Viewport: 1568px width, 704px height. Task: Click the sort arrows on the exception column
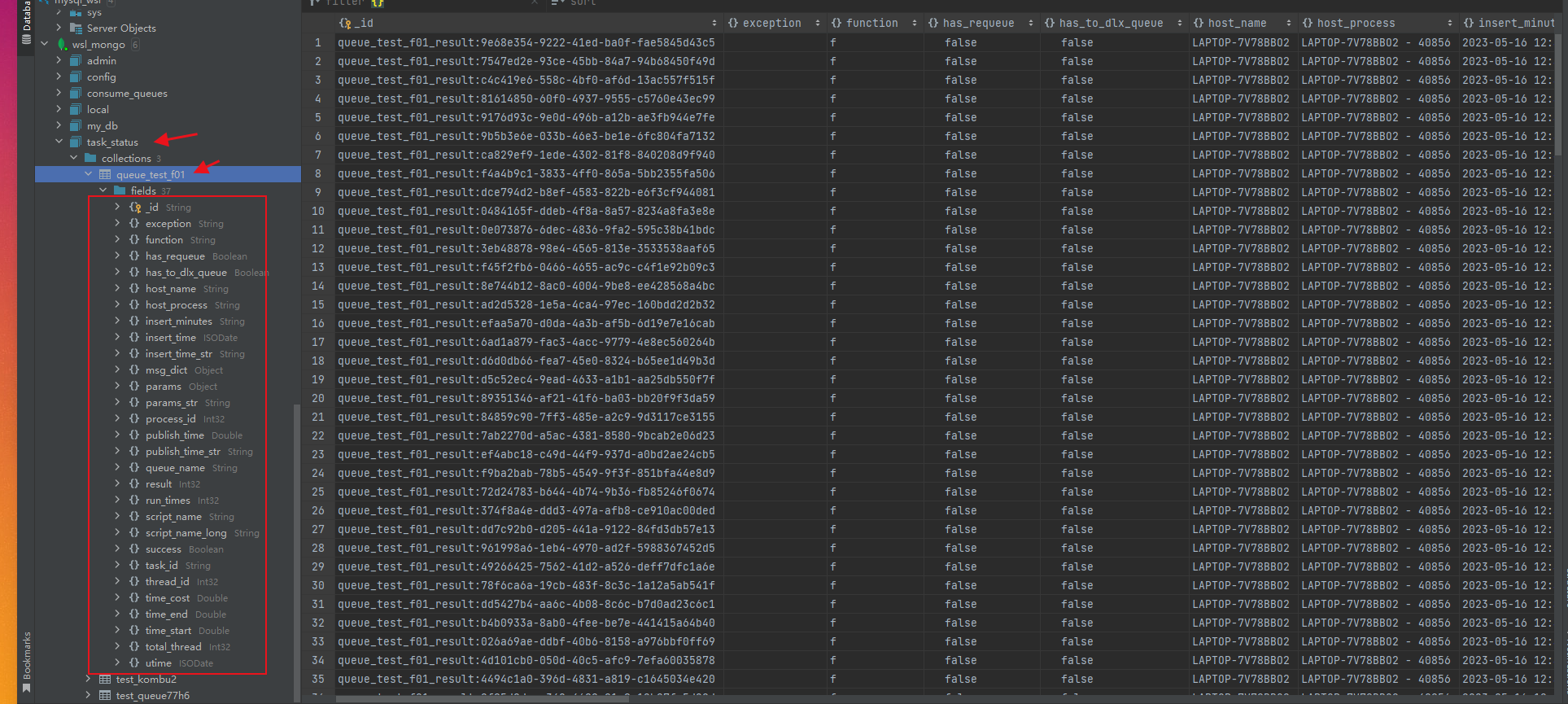tap(818, 23)
